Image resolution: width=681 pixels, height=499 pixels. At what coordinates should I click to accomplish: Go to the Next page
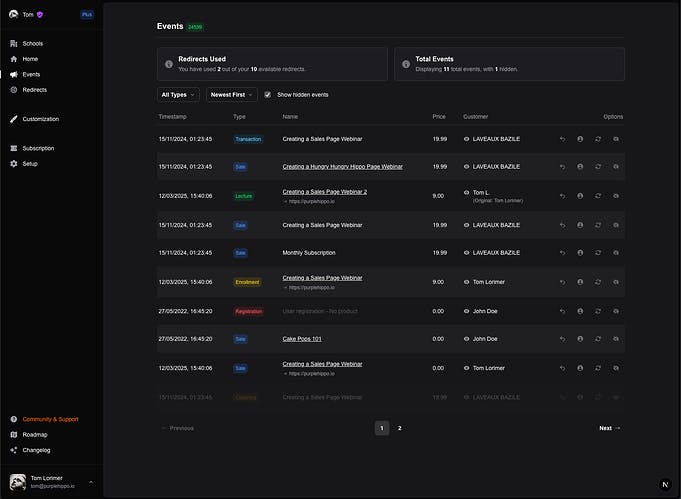tap(610, 428)
